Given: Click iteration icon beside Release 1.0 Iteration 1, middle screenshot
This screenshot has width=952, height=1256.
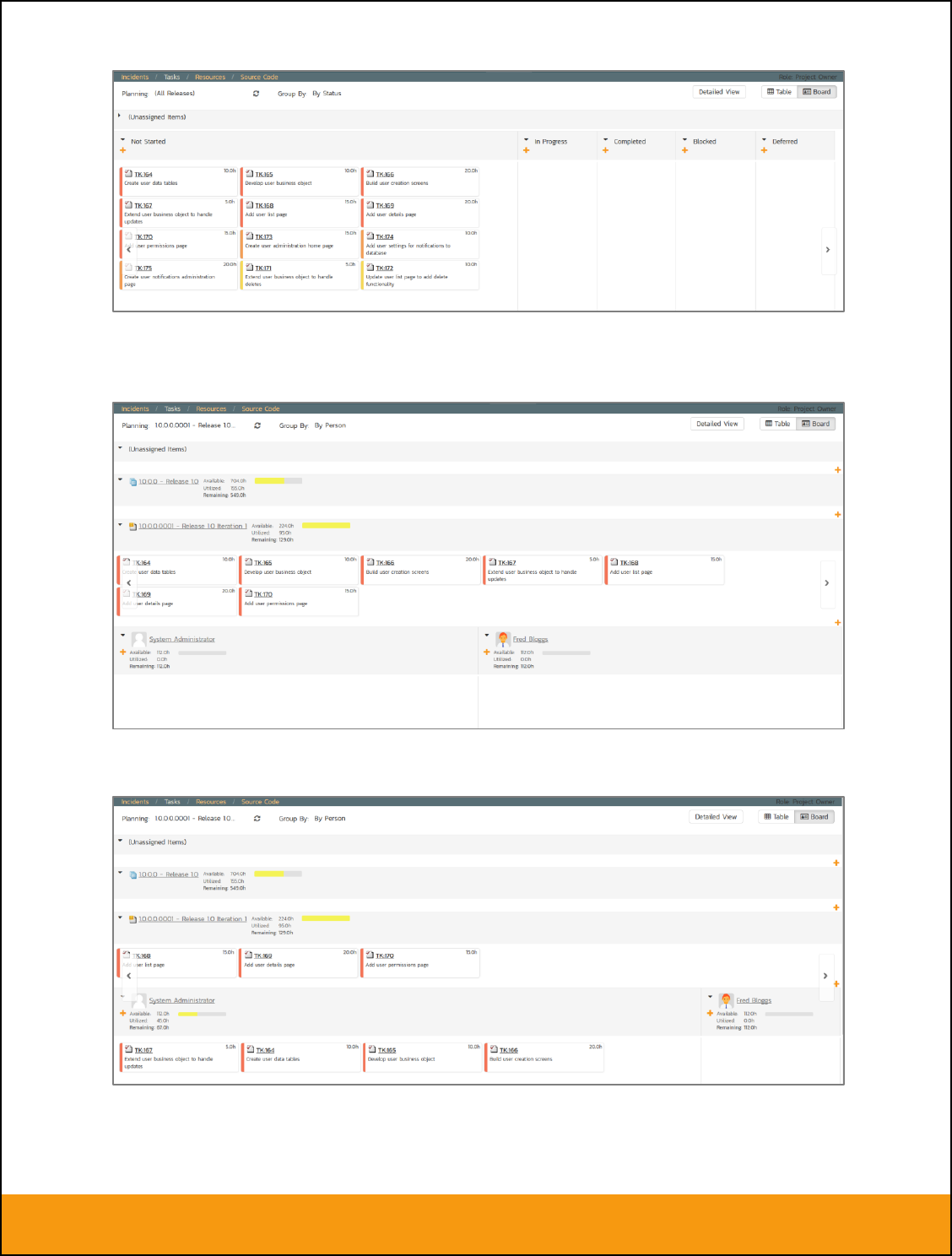Looking at the screenshot, I should click(133, 526).
